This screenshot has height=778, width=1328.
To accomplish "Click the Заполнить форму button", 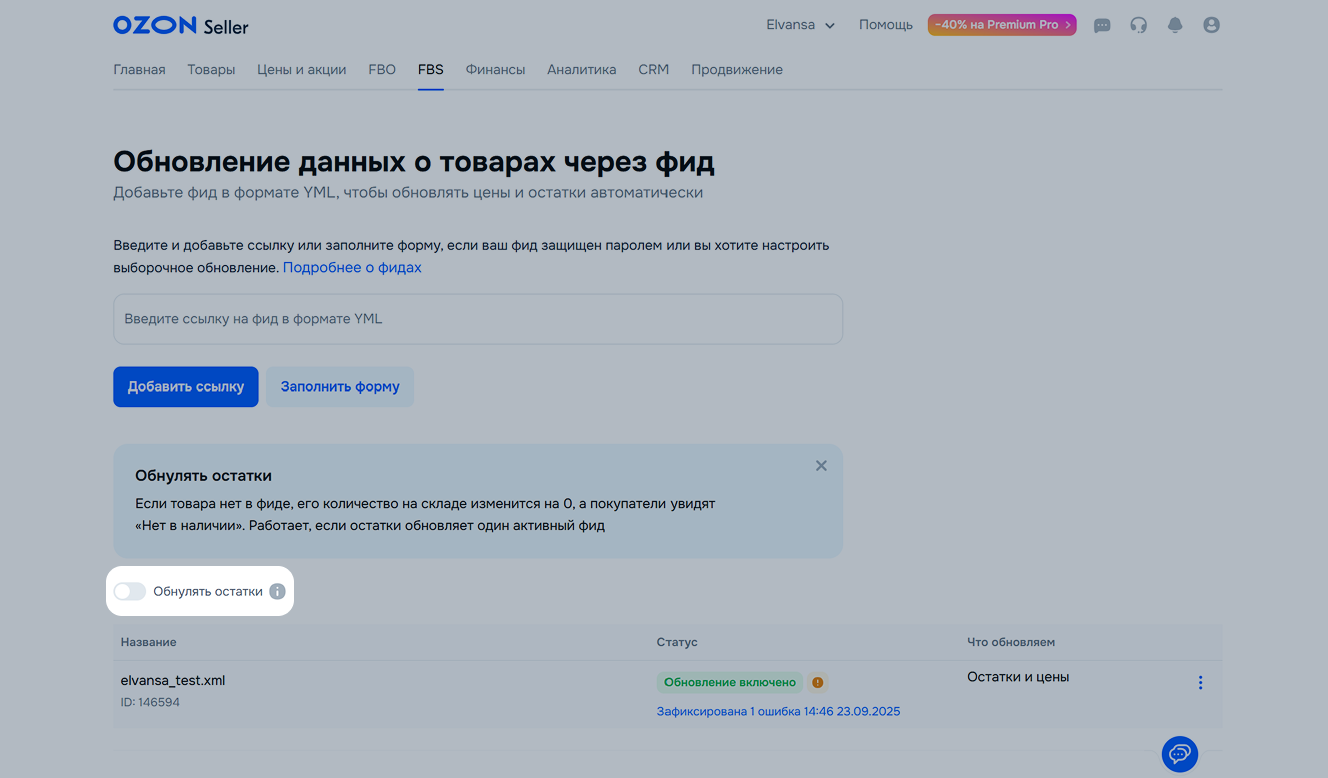I will [x=340, y=387].
